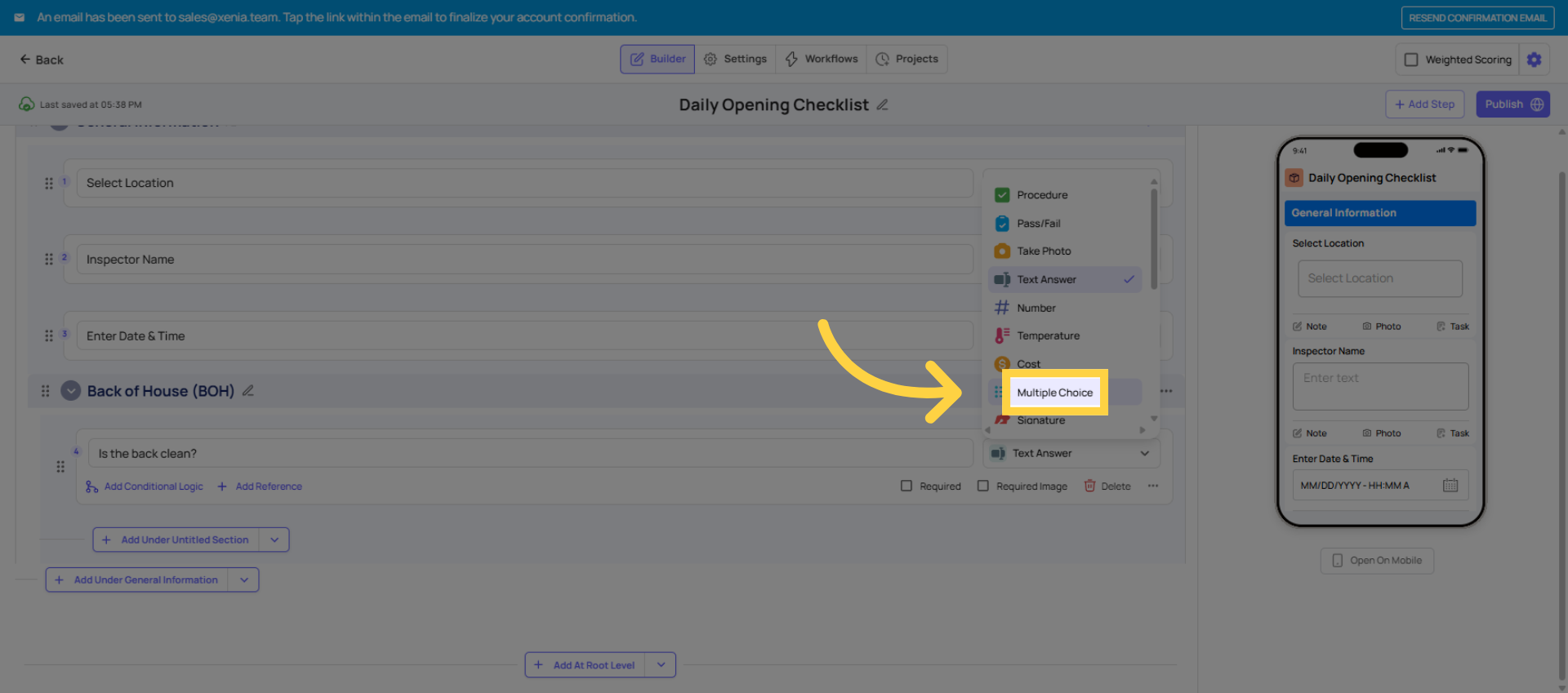Click the trash Delete icon on the question row
1568x693 pixels.
[x=1089, y=486]
